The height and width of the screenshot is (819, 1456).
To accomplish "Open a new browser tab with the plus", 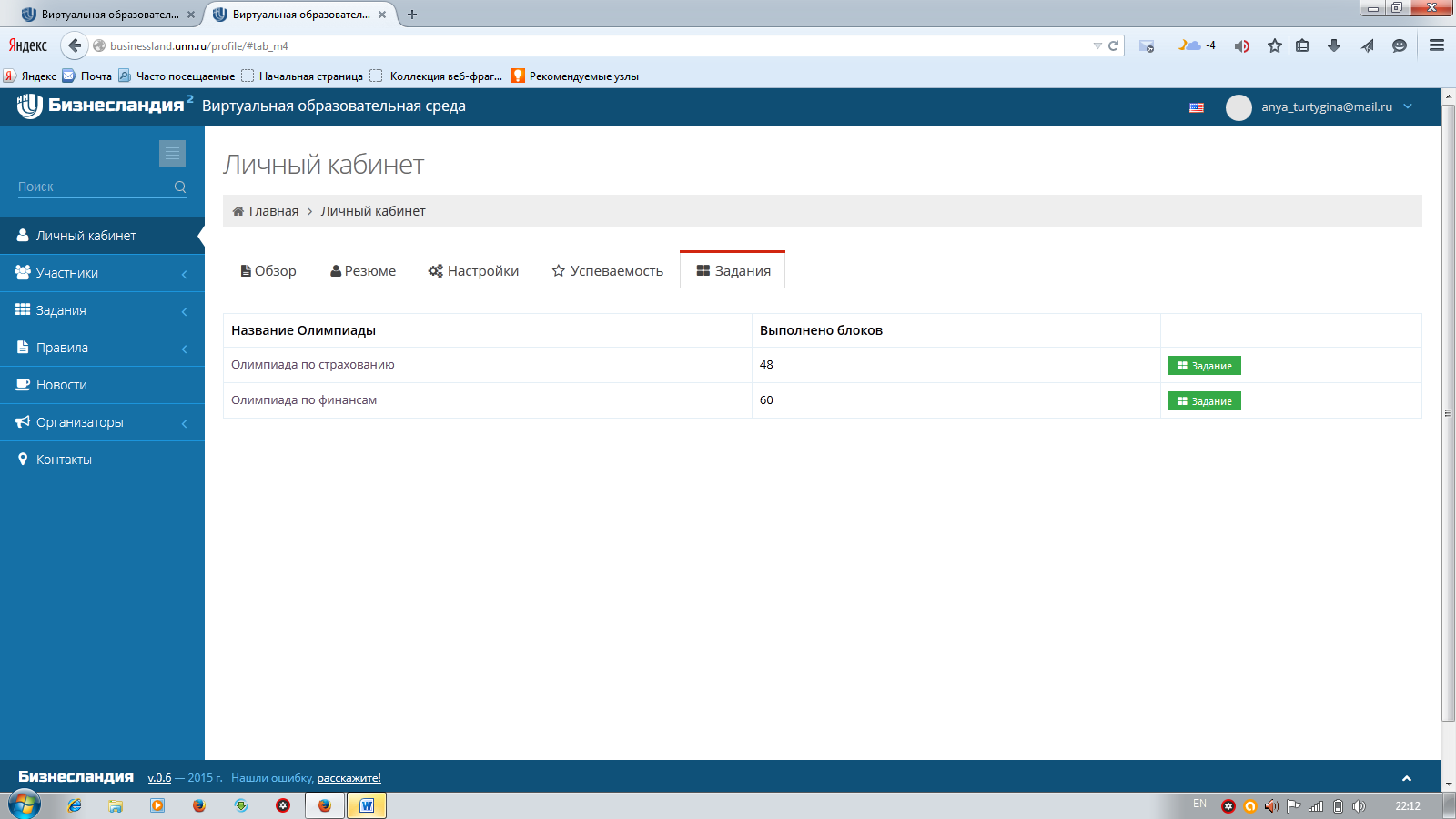I will 412,15.
